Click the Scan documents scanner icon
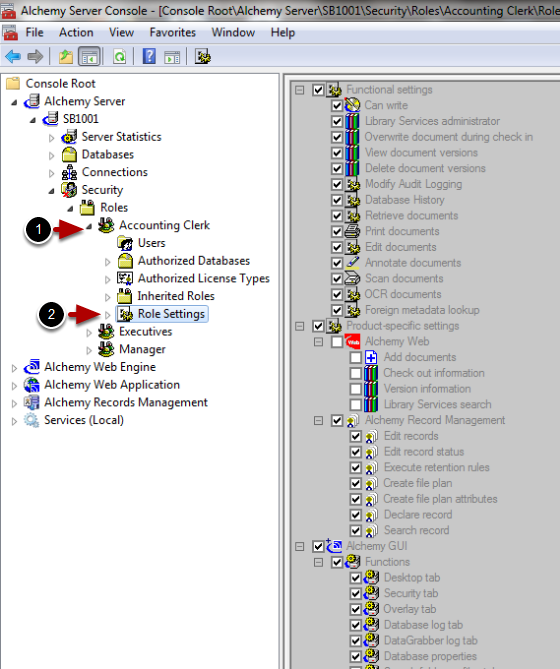Screen dimensions: 560x669 (352, 278)
